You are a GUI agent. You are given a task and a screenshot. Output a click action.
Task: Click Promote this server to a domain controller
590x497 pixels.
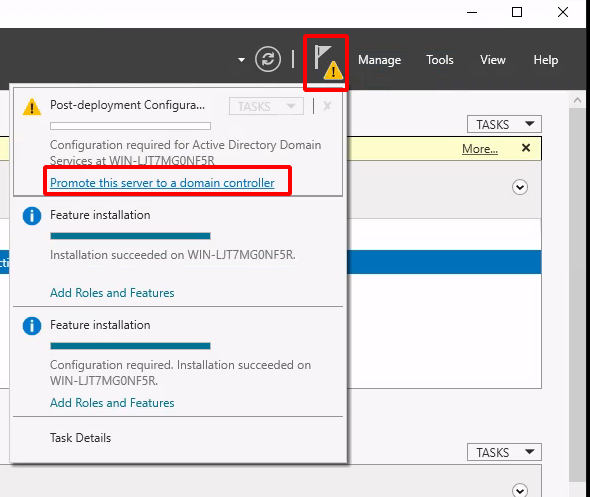[x=162, y=183]
